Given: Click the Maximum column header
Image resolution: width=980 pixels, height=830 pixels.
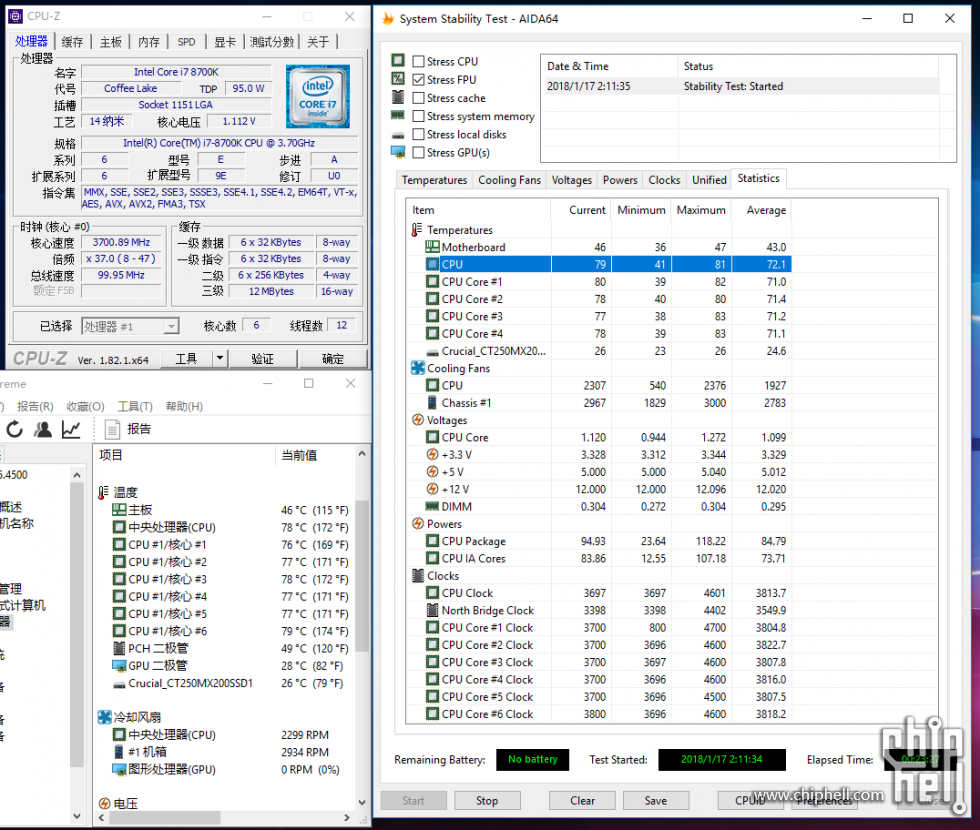Looking at the screenshot, I should pos(701,210).
